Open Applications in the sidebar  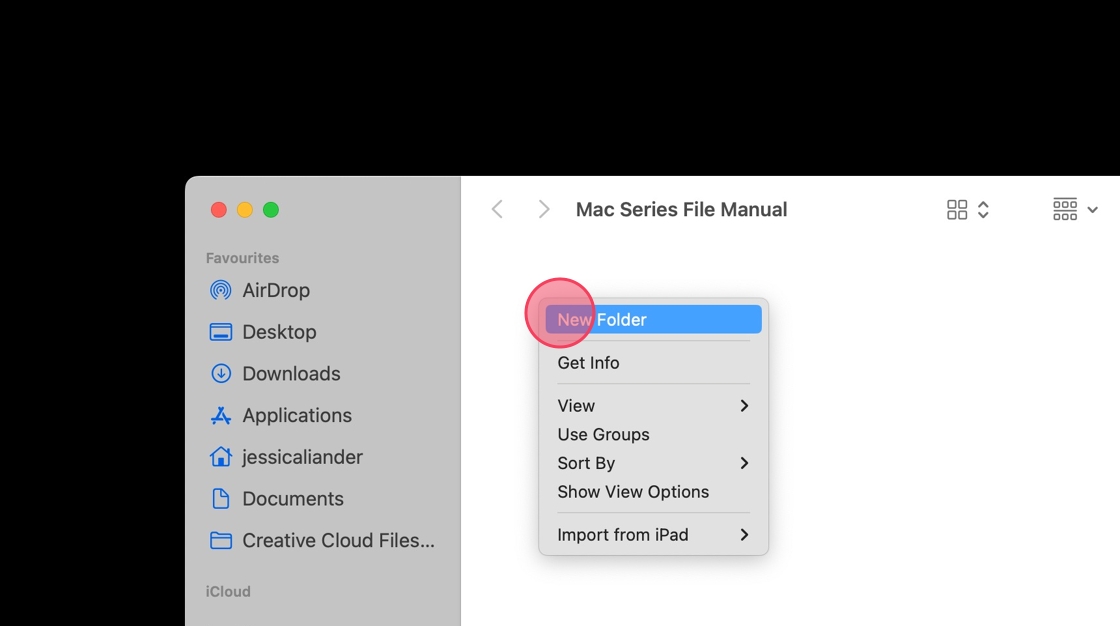click(x=296, y=415)
